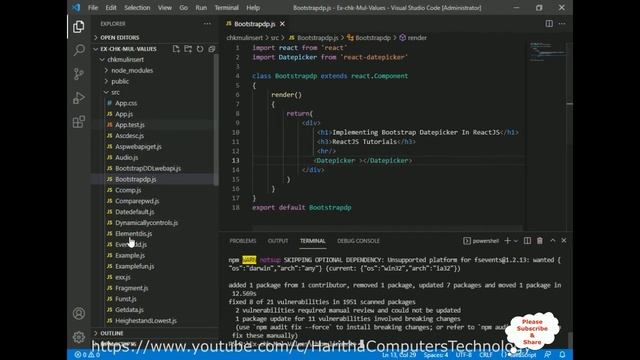The image size is (640, 360).
Task: Switch to the Problems panel tab
Action: (242, 241)
